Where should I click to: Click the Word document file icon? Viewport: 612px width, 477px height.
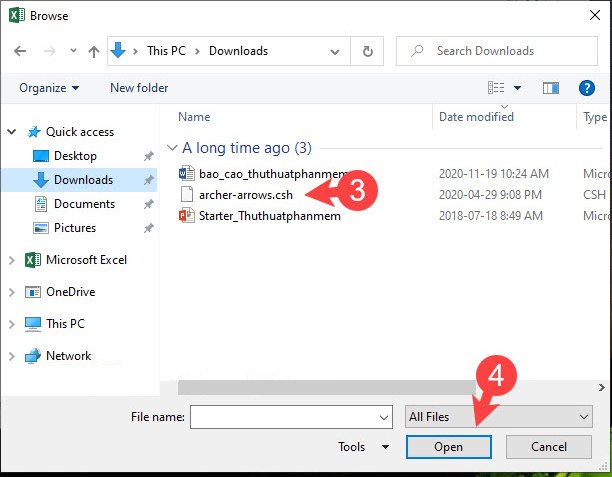point(187,173)
